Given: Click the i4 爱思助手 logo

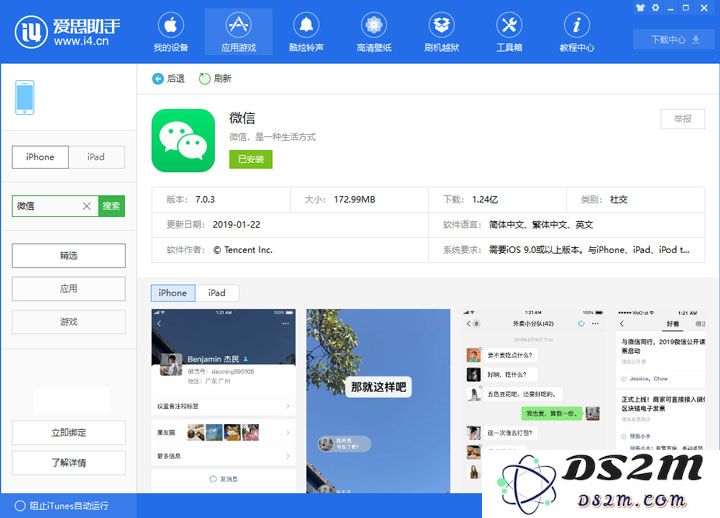Looking at the screenshot, I should pyautogui.click(x=68, y=32).
